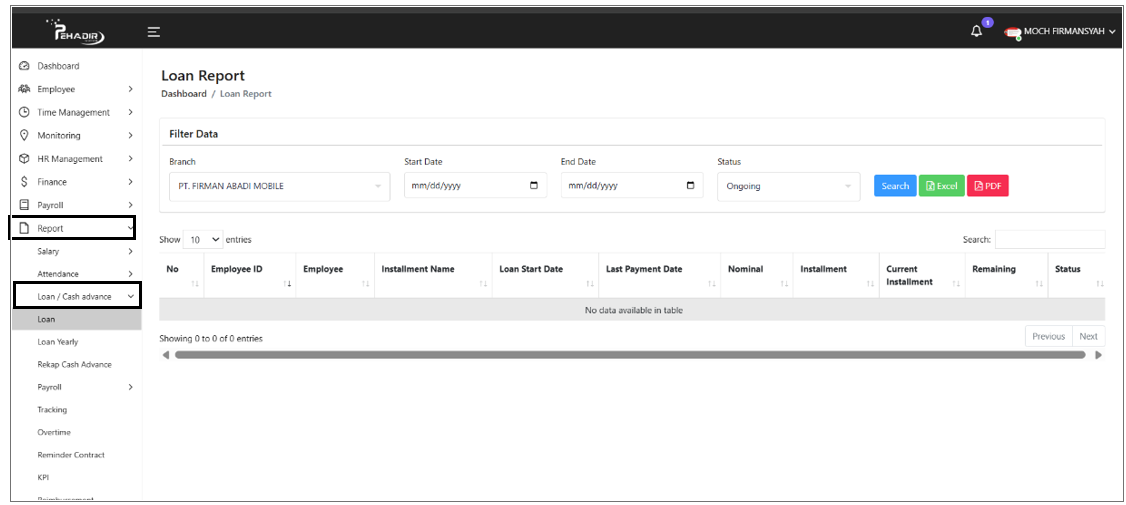Click the Monitoring location pin icon
1126x505 pixels.
[x=24, y=135]
